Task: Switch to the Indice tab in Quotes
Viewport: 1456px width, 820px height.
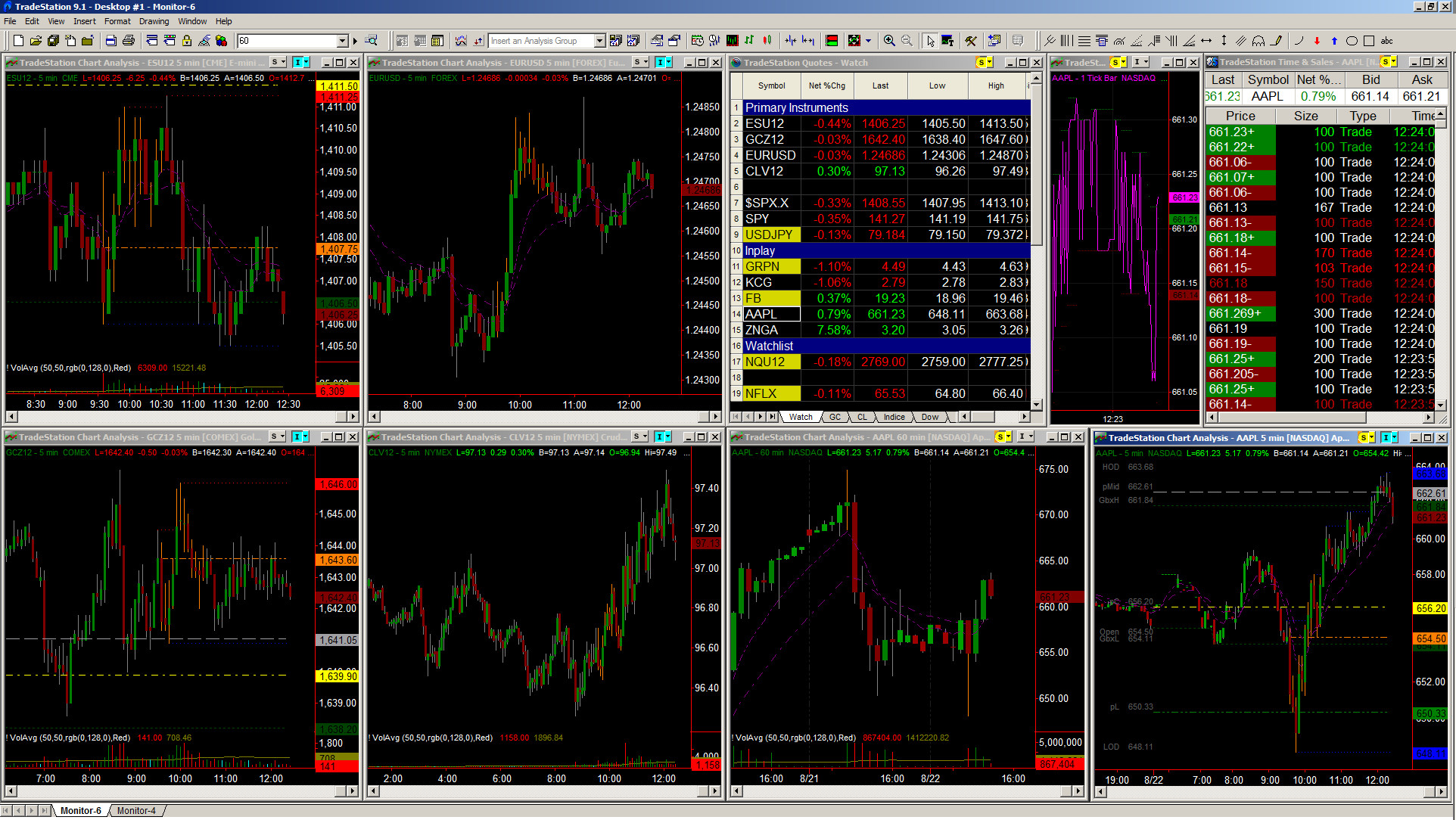Action: coord(894,417)
